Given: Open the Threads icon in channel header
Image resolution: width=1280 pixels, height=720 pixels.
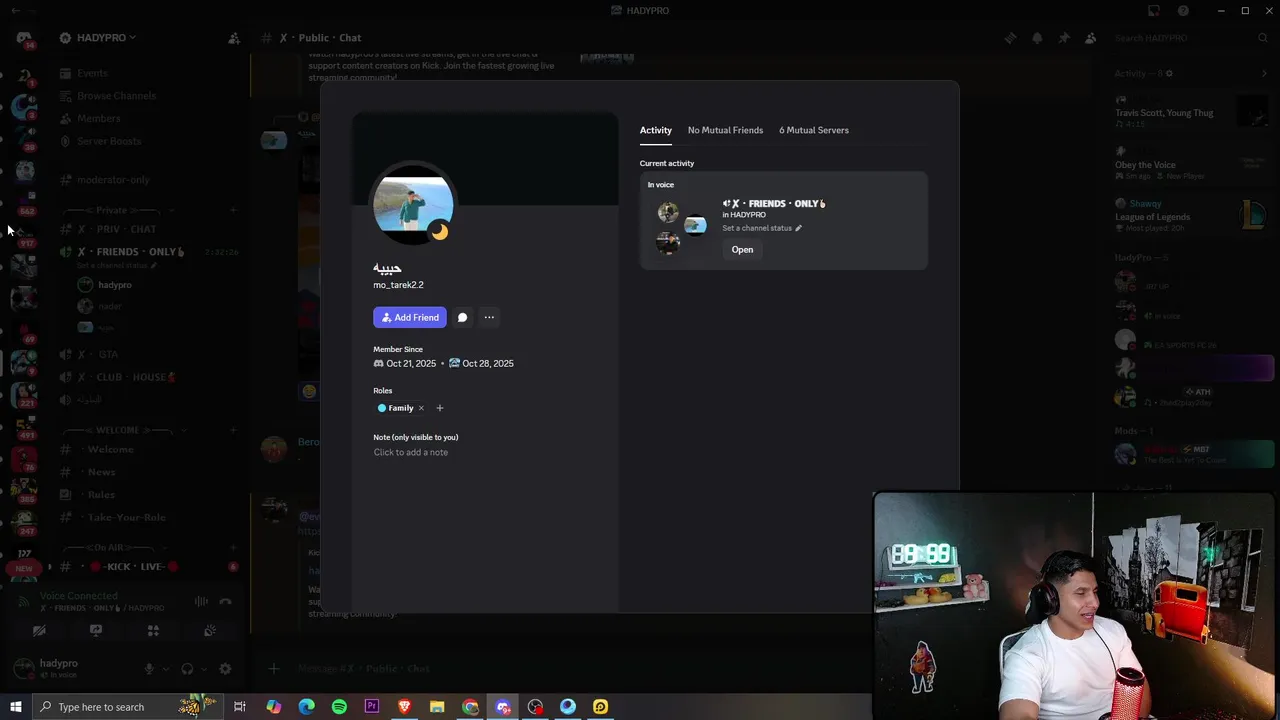Looking at the screenshot, I should (x=1010, y=38).
